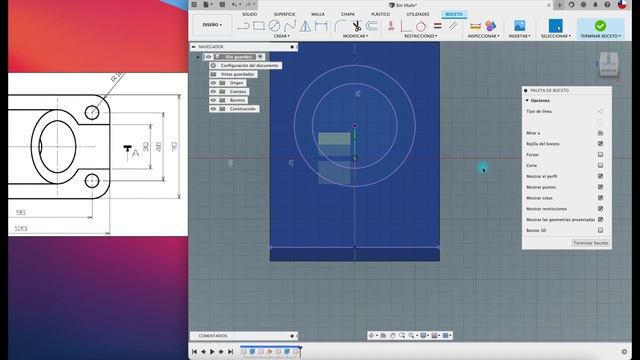
Task: Open the INSERTAR dropdown menu
Action: click(x=519, y=36)
